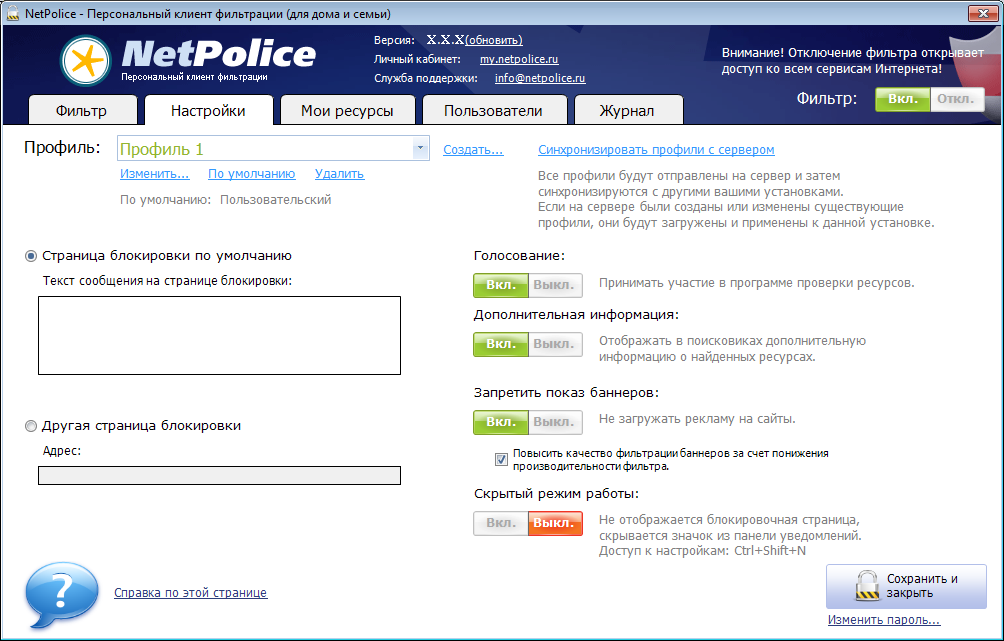Screen dimensions: 1004x641
Task: Click the info@netpolice.ru support link
Action: pos(540,78)
